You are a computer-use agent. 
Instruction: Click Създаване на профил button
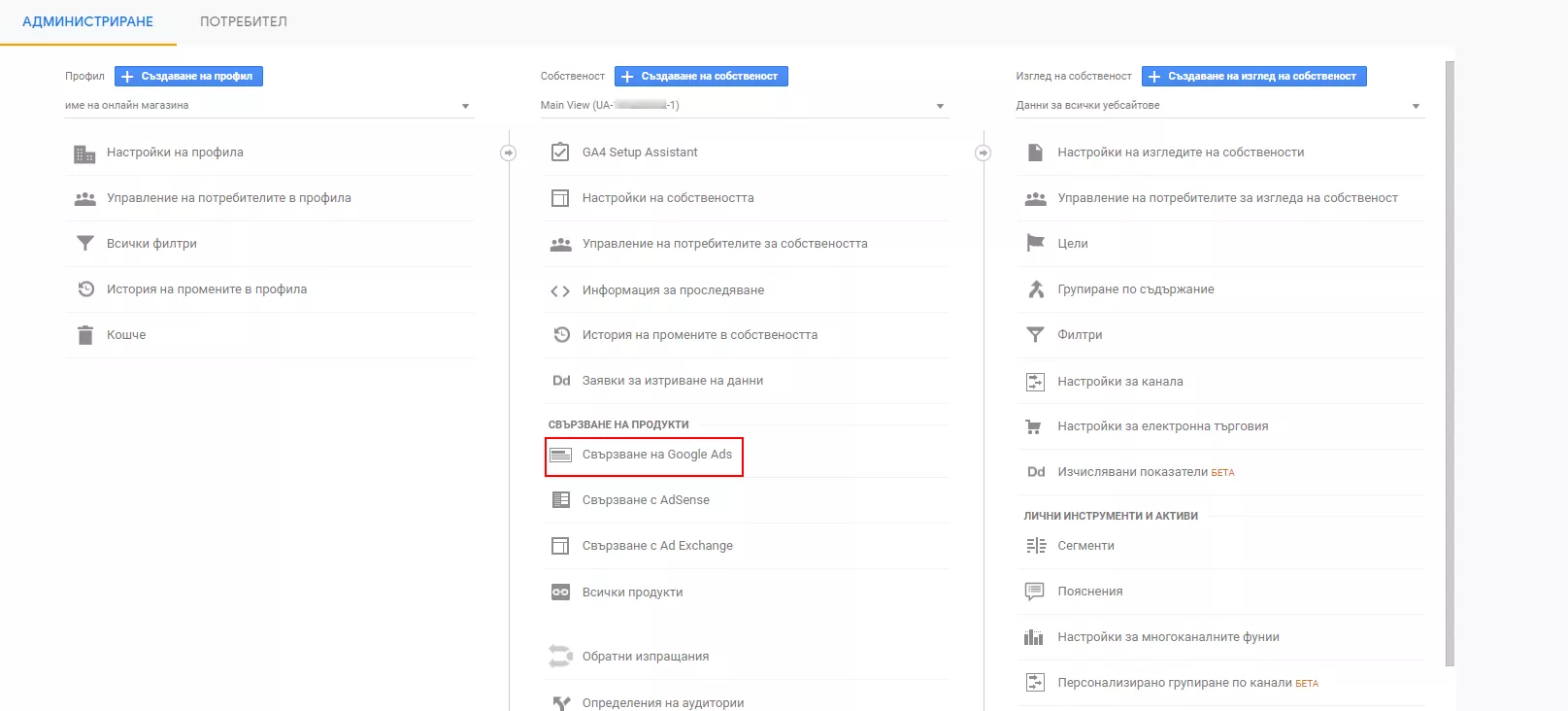click(188, 76)
